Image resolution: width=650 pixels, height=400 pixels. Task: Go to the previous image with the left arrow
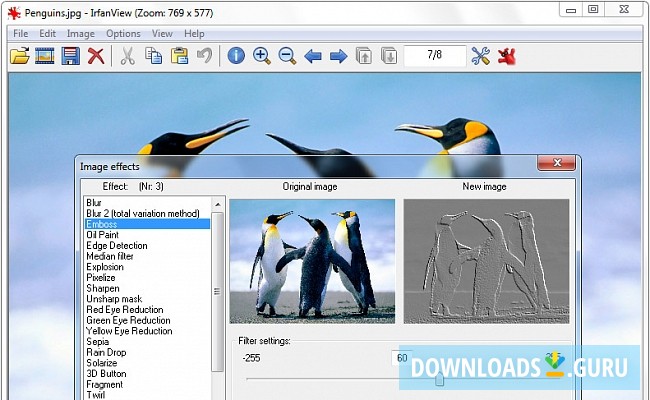pyautogui.click(x=313, y=56)
